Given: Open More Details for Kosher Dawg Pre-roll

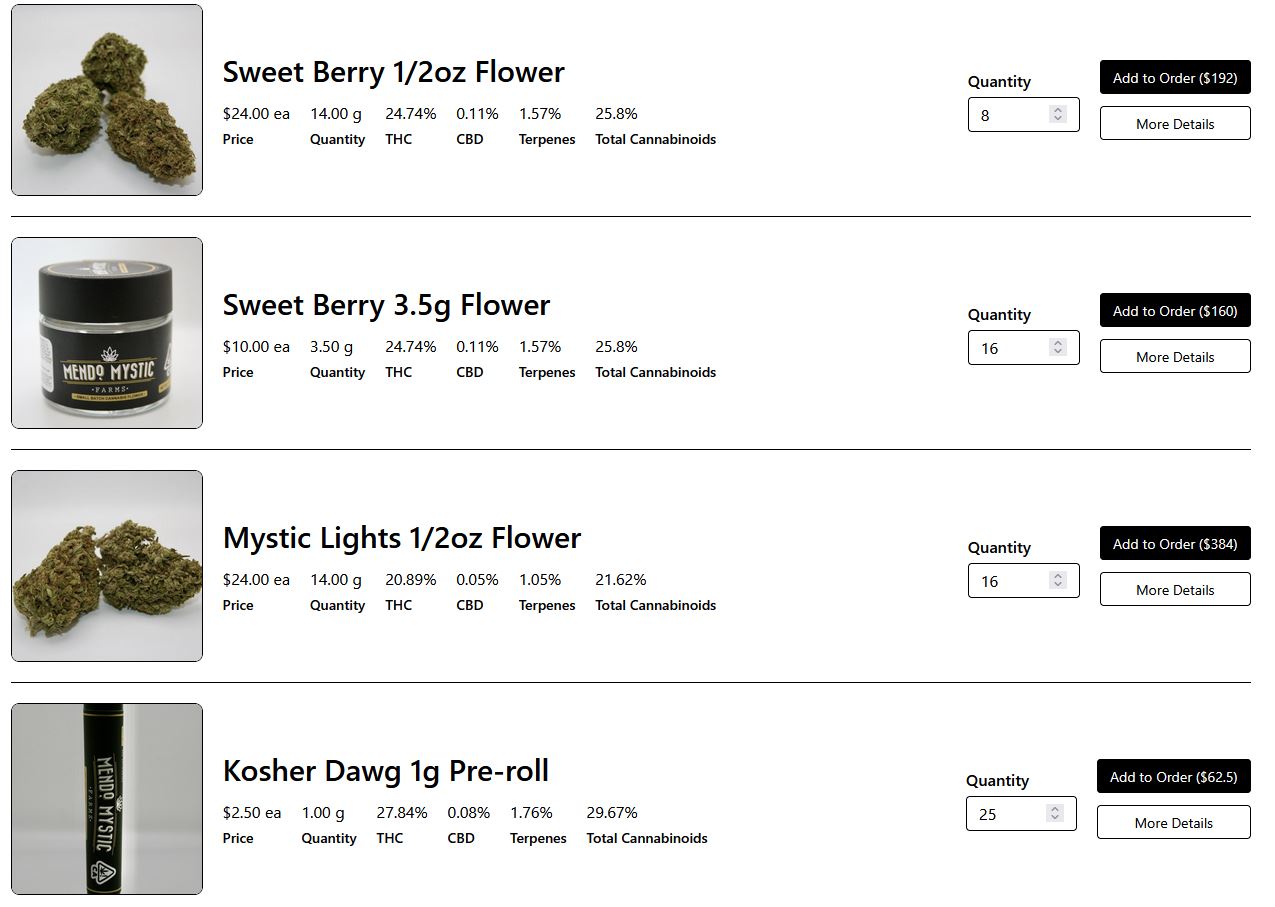Looking at the screenshot, I should coord(1173,823).
